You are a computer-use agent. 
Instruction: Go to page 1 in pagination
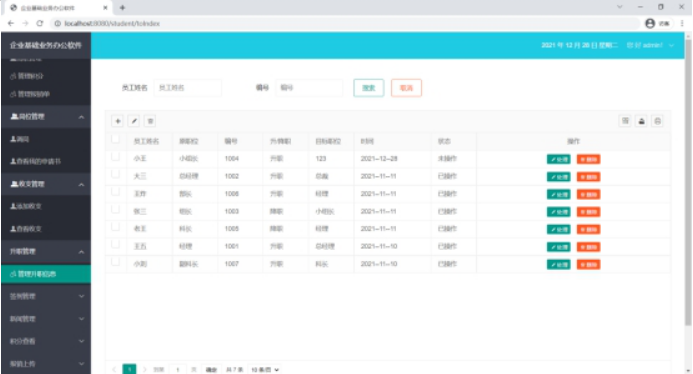point(129,370)
